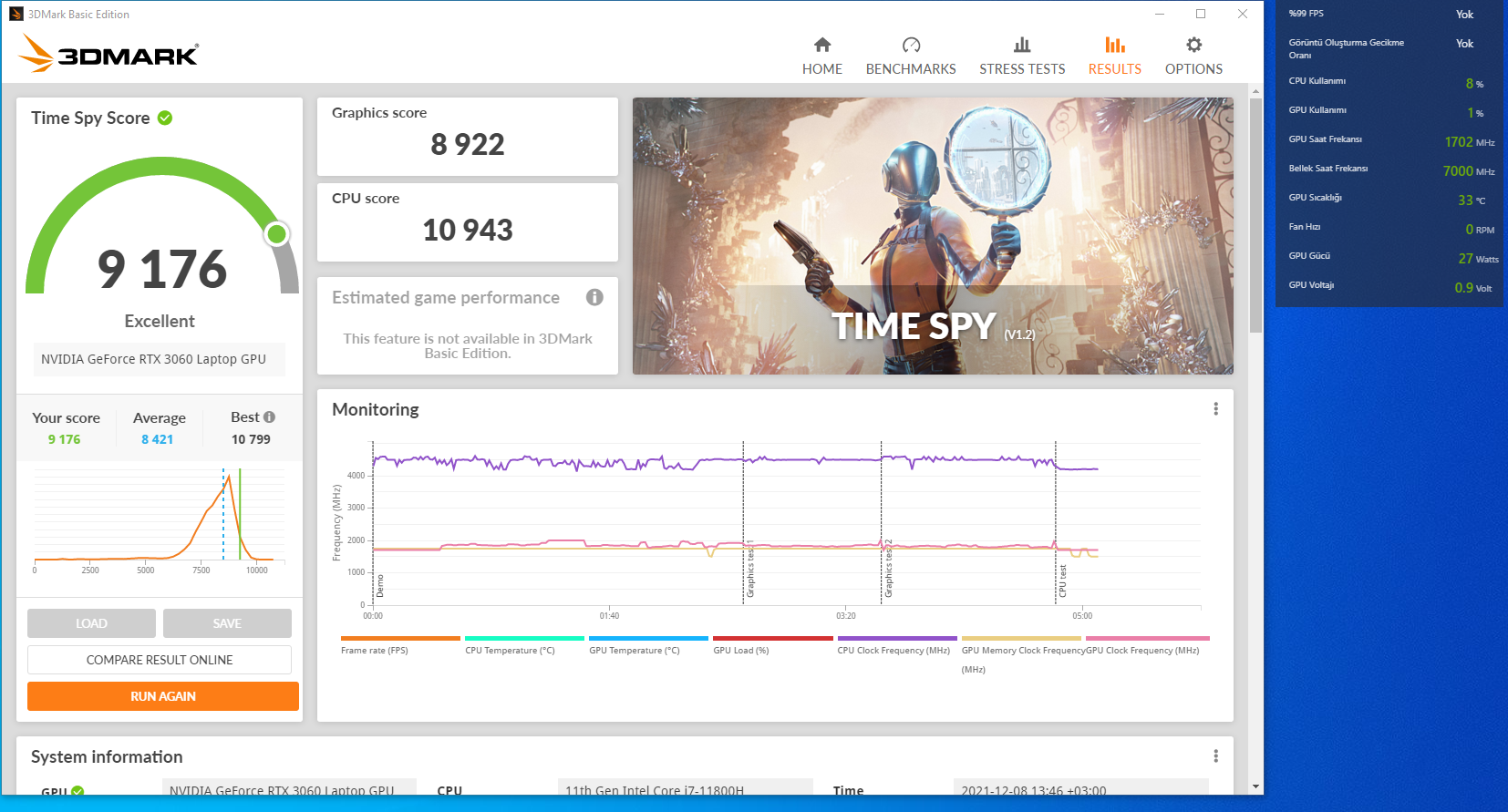The width and height of the screenshot is (1508, 812).
Task: Click the green checkmark beside Time Spy Score
Action: (x=165, y=118)
